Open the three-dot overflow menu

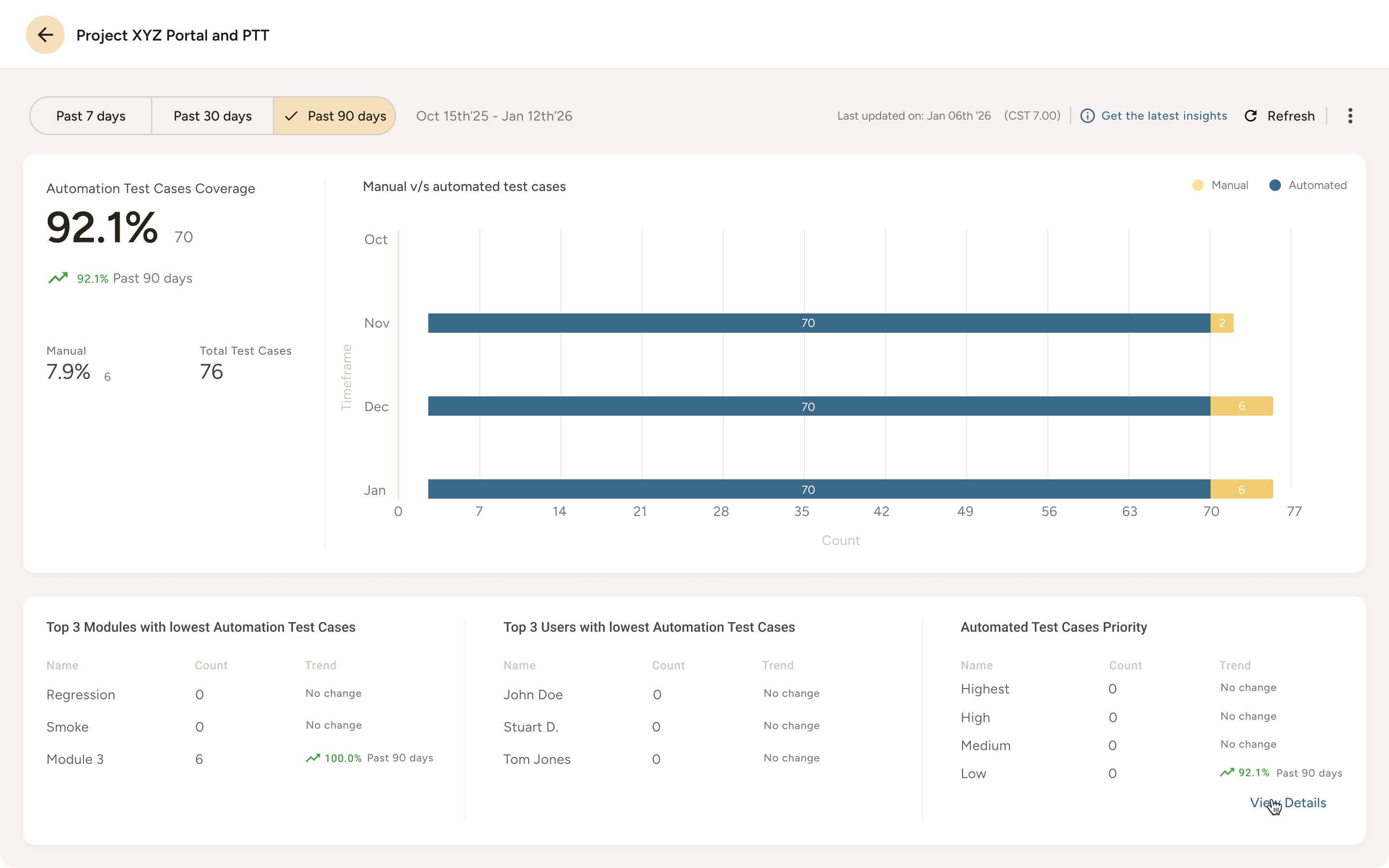(1350, 115)
